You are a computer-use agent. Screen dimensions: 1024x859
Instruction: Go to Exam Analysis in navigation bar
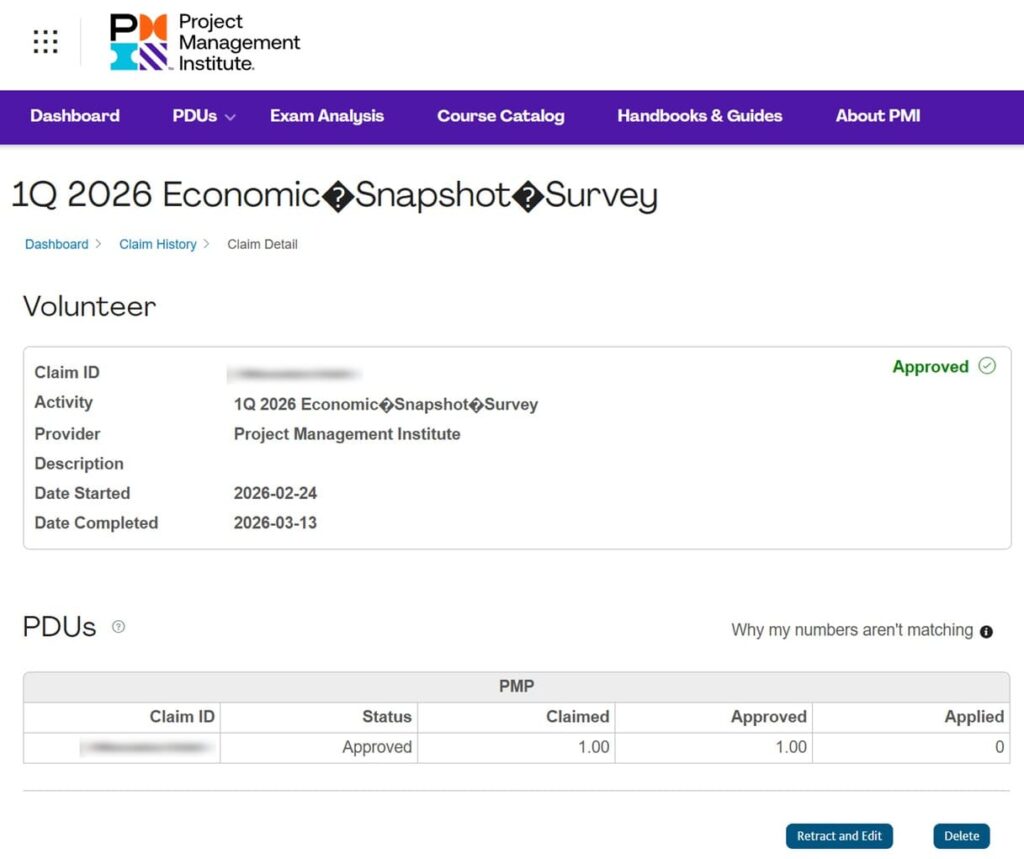pos(326,116)
